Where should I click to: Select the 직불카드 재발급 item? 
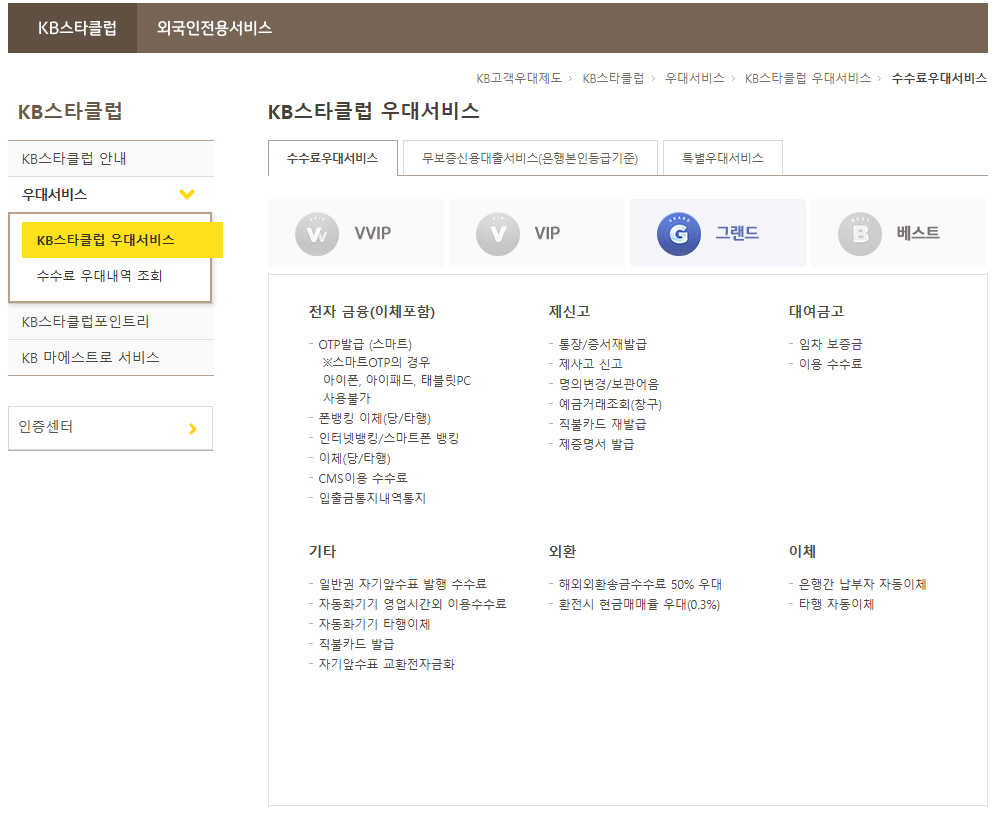(x=602, y=424)
